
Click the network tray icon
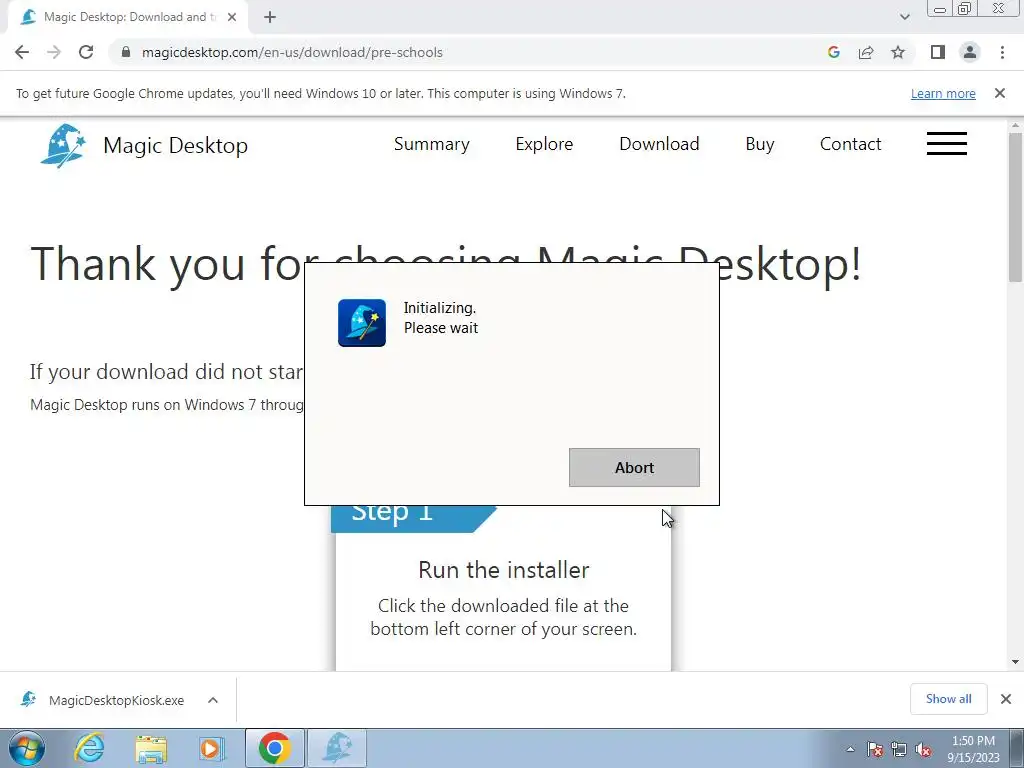pos(899,749)
